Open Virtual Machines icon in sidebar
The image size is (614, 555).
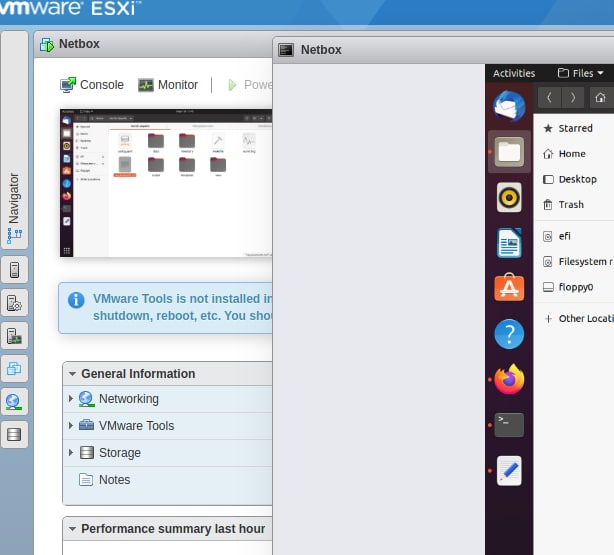coord(14,369)
